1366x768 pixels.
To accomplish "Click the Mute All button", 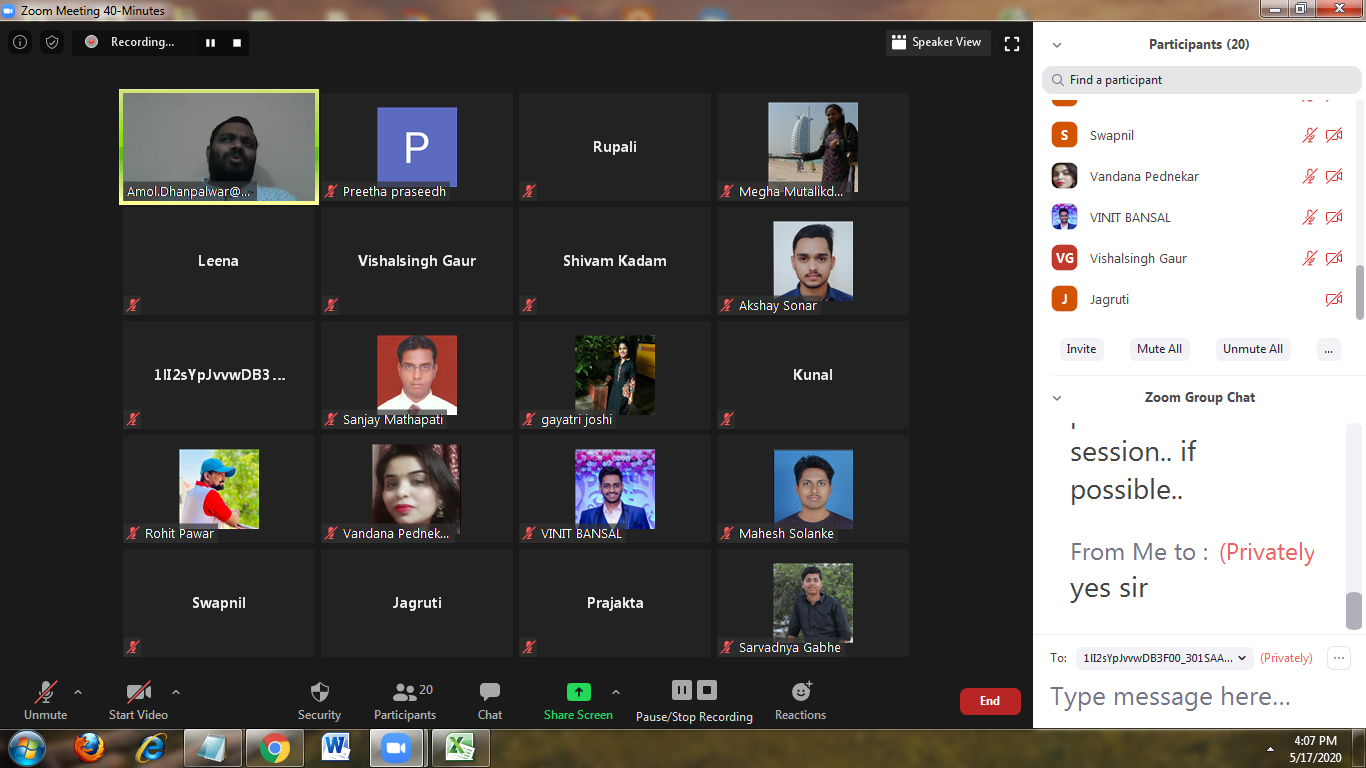I will (x=1159, y=349).
